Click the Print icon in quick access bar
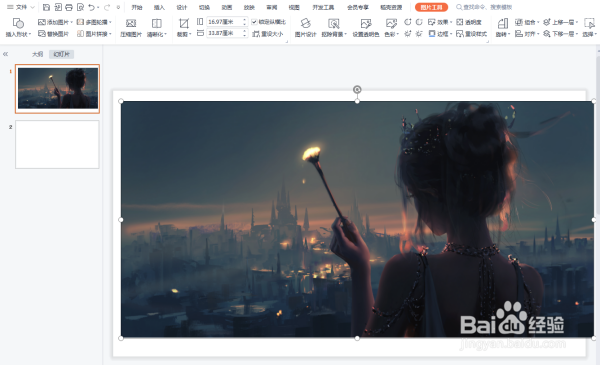 point(69,7)
